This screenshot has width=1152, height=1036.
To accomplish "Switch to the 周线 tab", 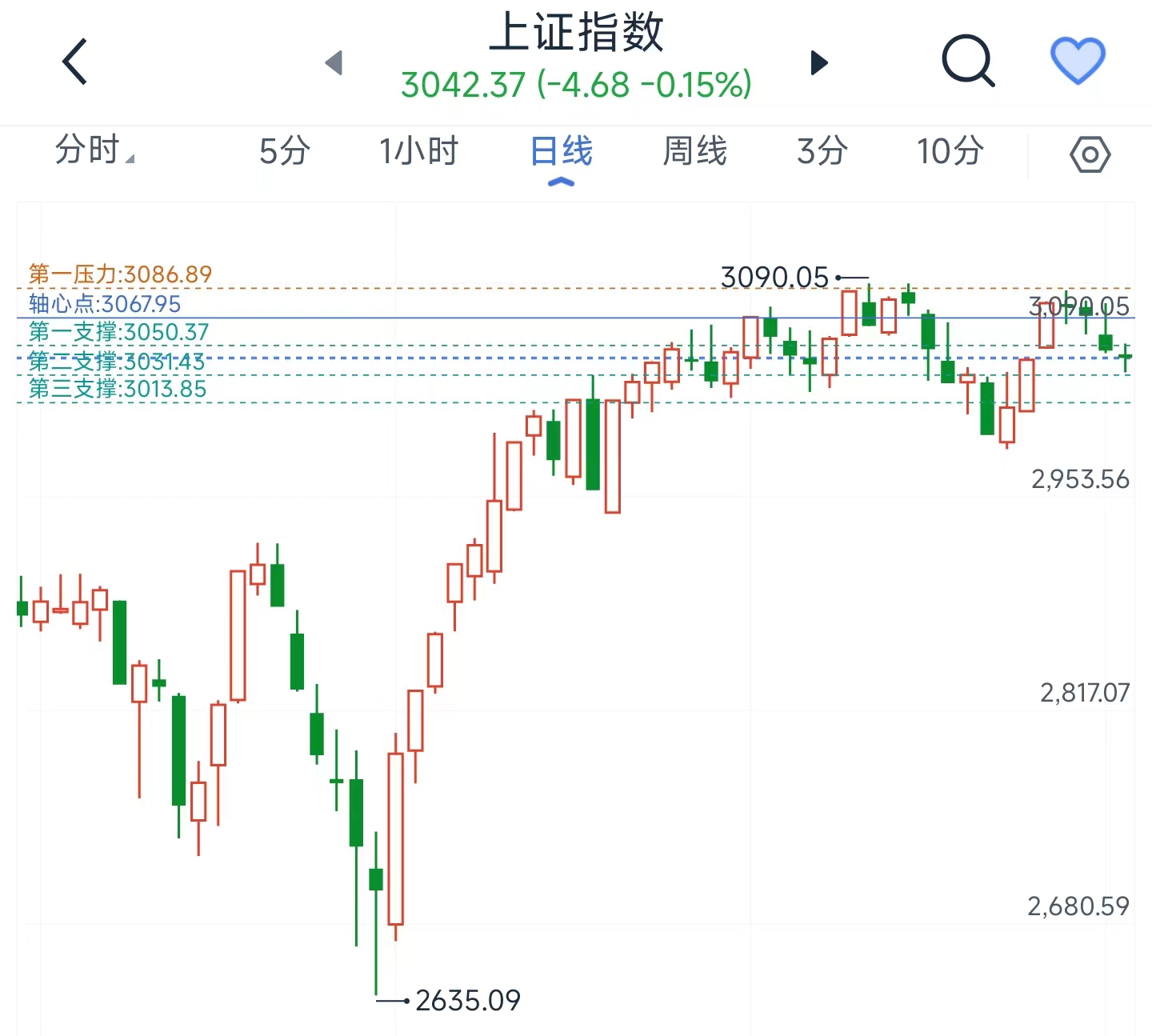I will point(694,150).
